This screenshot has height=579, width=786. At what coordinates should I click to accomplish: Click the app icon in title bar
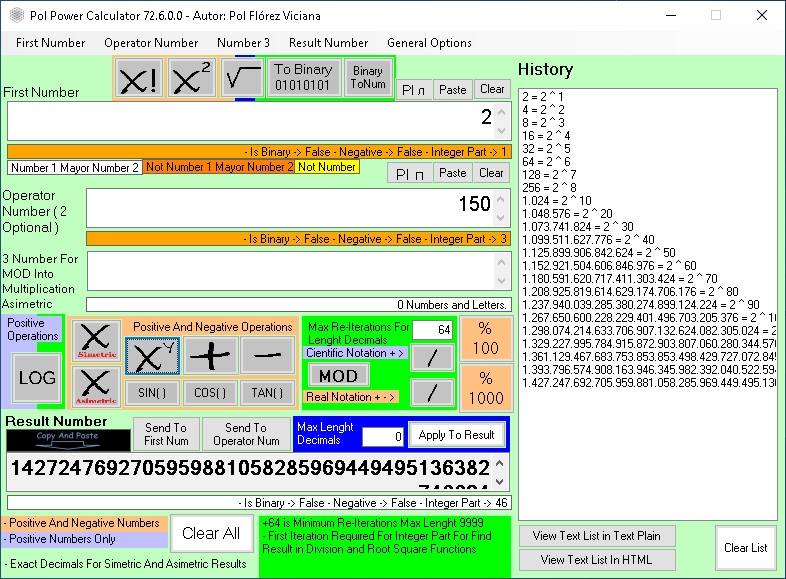click(17, 15)
